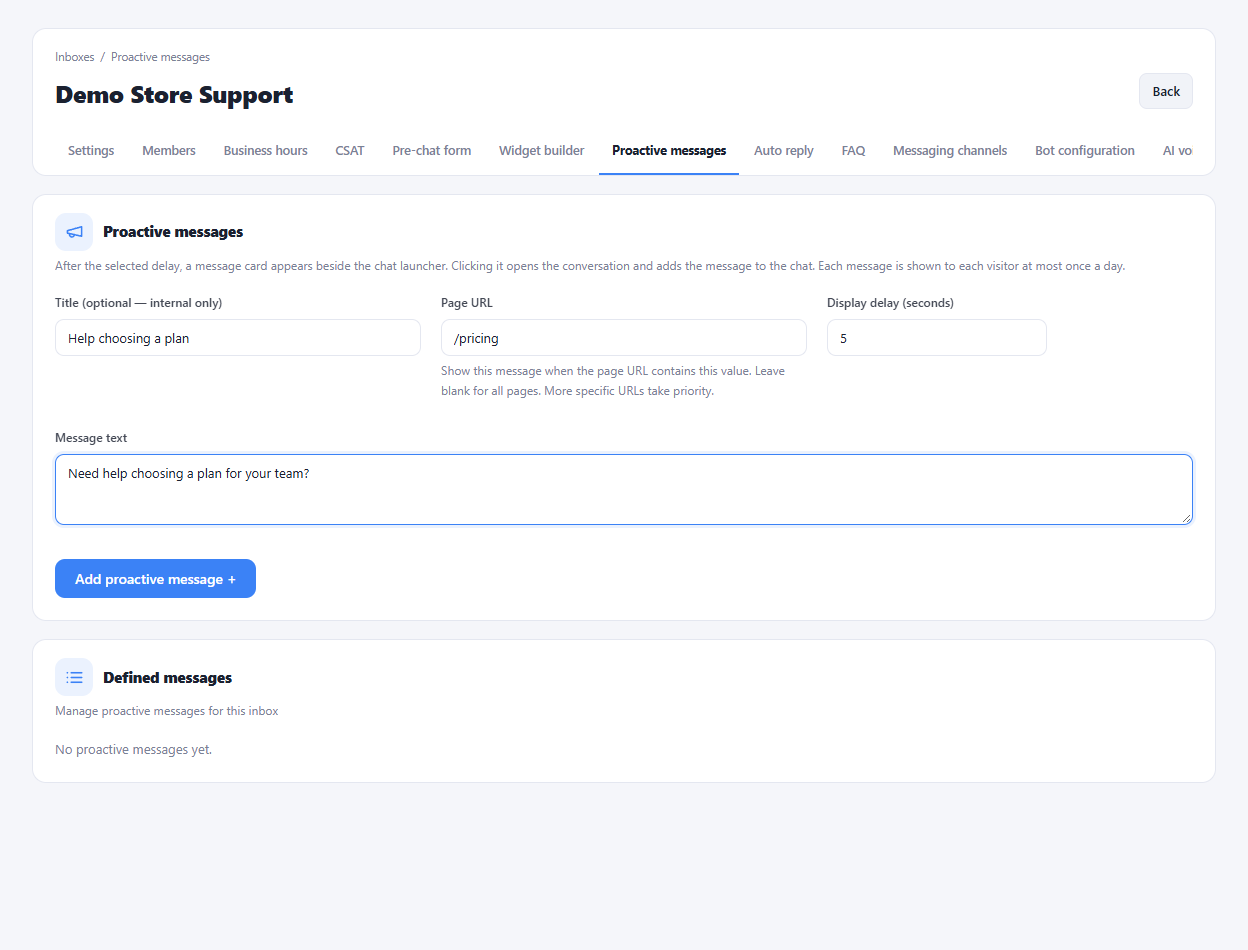Click the Page URL helper text
Viewport: 1248px width, 950px height.
click(x=613, y=381)
